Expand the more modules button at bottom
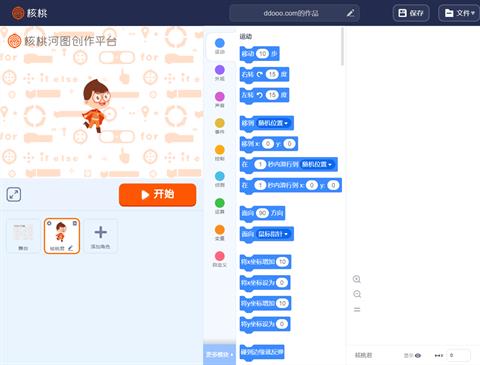480x365 pixels. click(219, 354)
